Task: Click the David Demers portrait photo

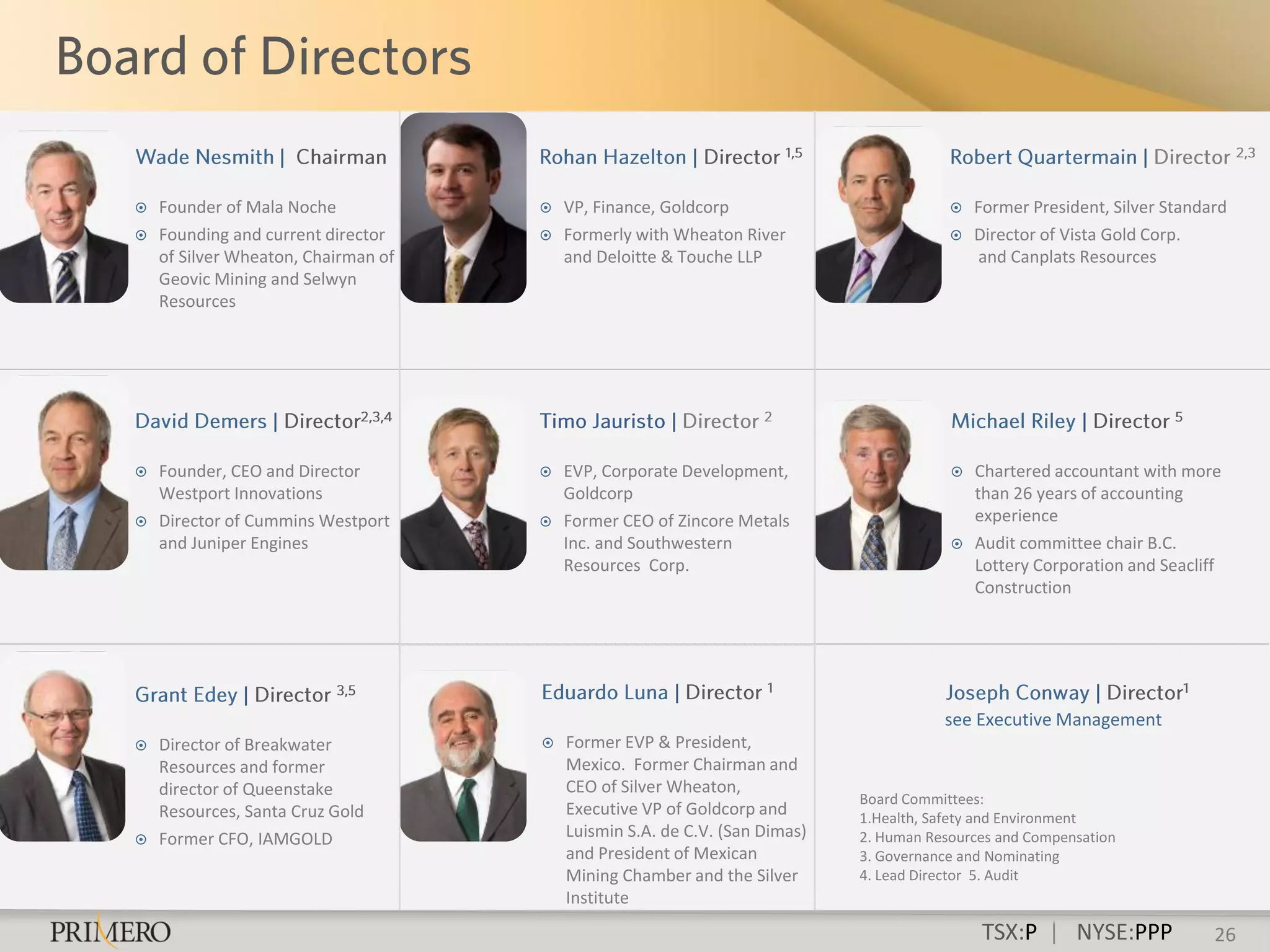Action: [64, 473]
